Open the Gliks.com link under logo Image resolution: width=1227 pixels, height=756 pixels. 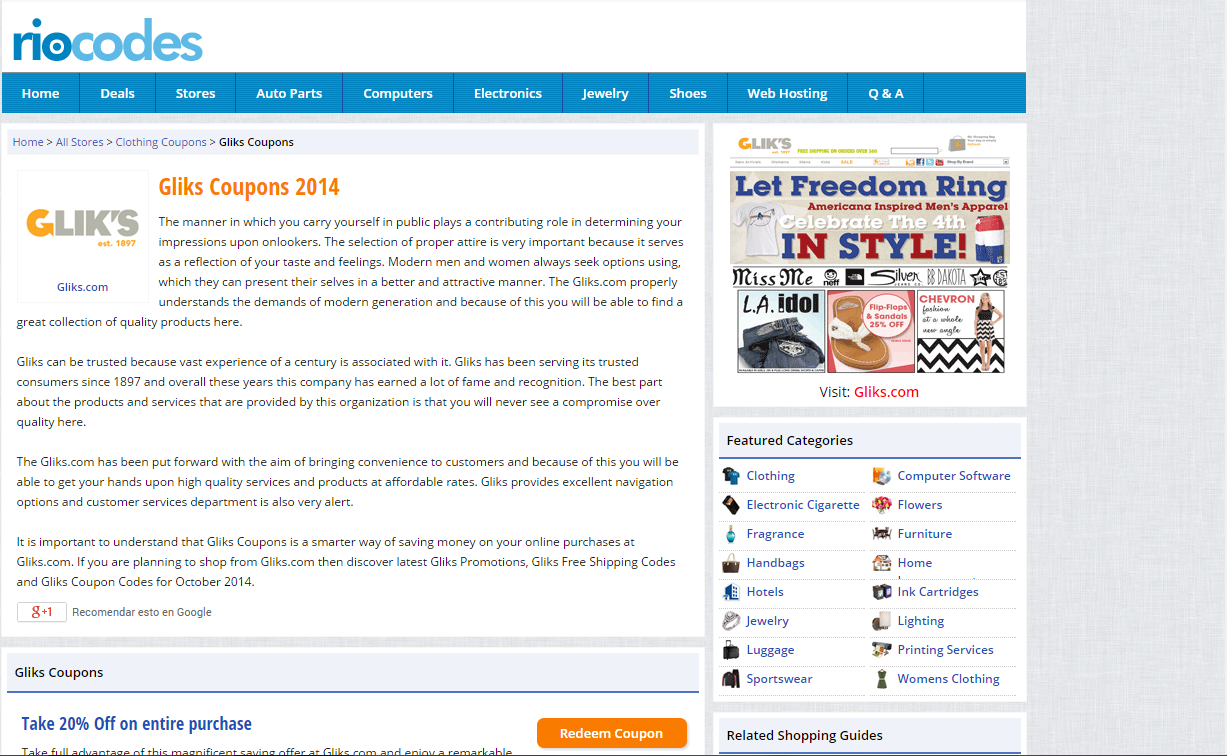(82, 287)
